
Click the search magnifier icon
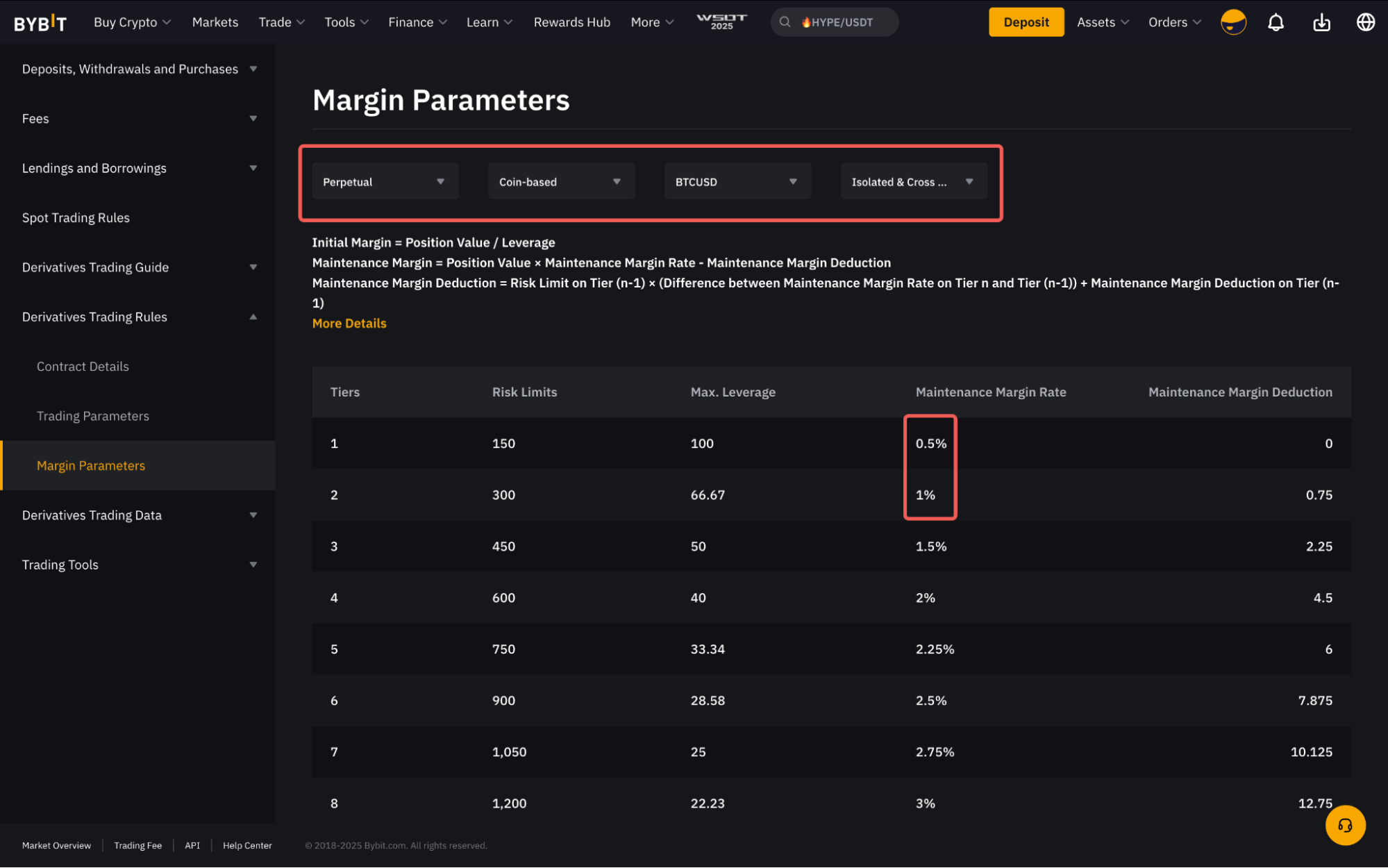click(785, 22)
